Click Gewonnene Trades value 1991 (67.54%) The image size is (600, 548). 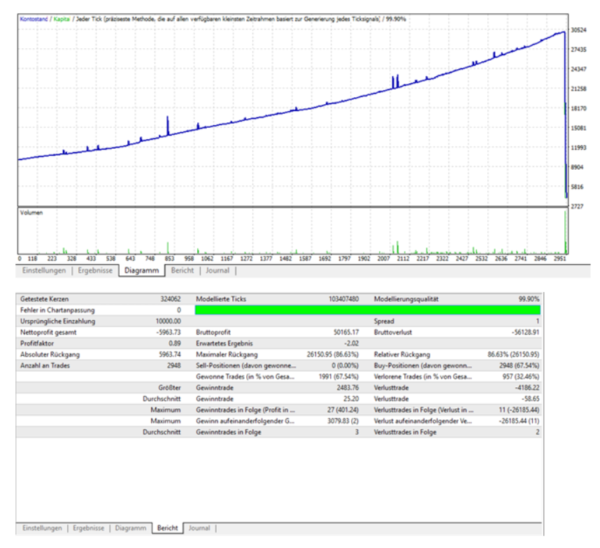(339, 377)
